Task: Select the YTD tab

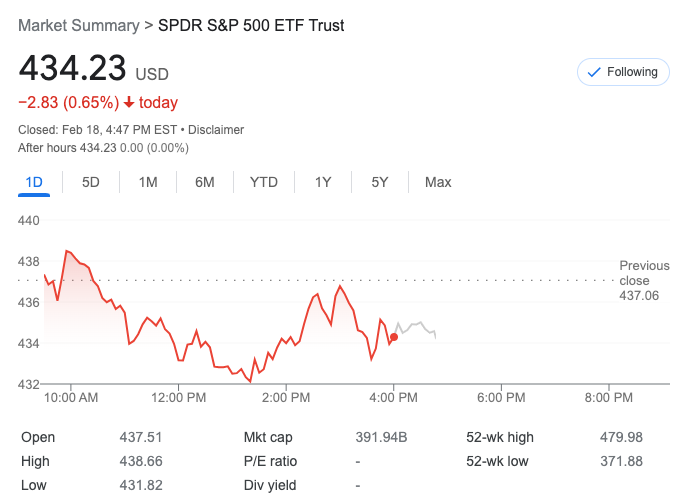Action: point(264,182)
